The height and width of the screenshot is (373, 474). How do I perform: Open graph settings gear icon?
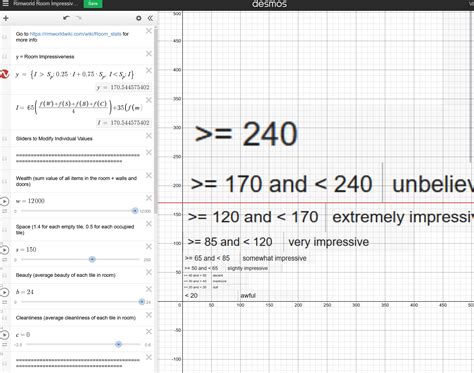(x=139, y=18)
